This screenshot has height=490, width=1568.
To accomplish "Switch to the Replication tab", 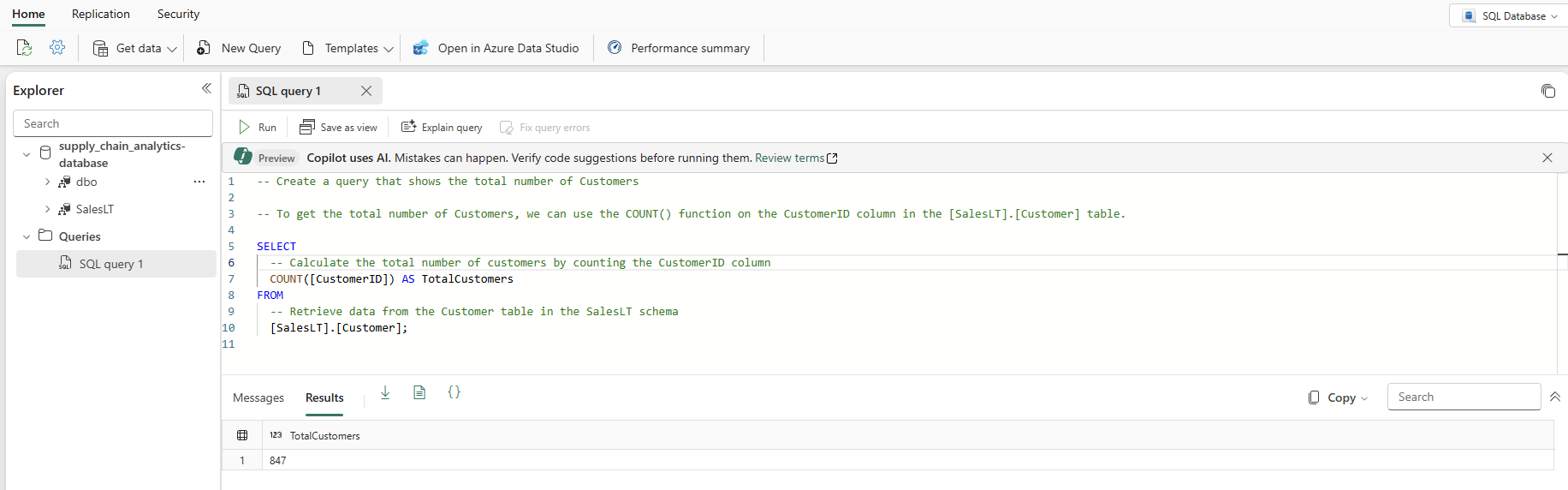I will click(x=101, y=15).
